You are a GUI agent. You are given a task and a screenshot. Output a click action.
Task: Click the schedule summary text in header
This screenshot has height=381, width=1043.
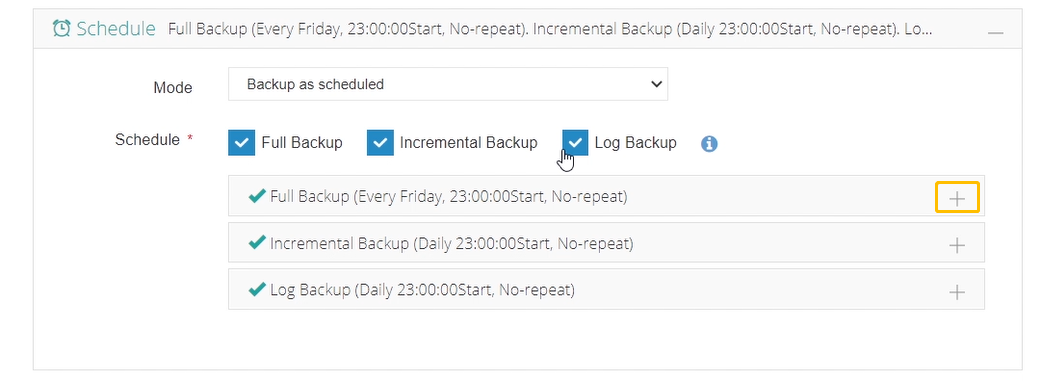click(549, 29)
